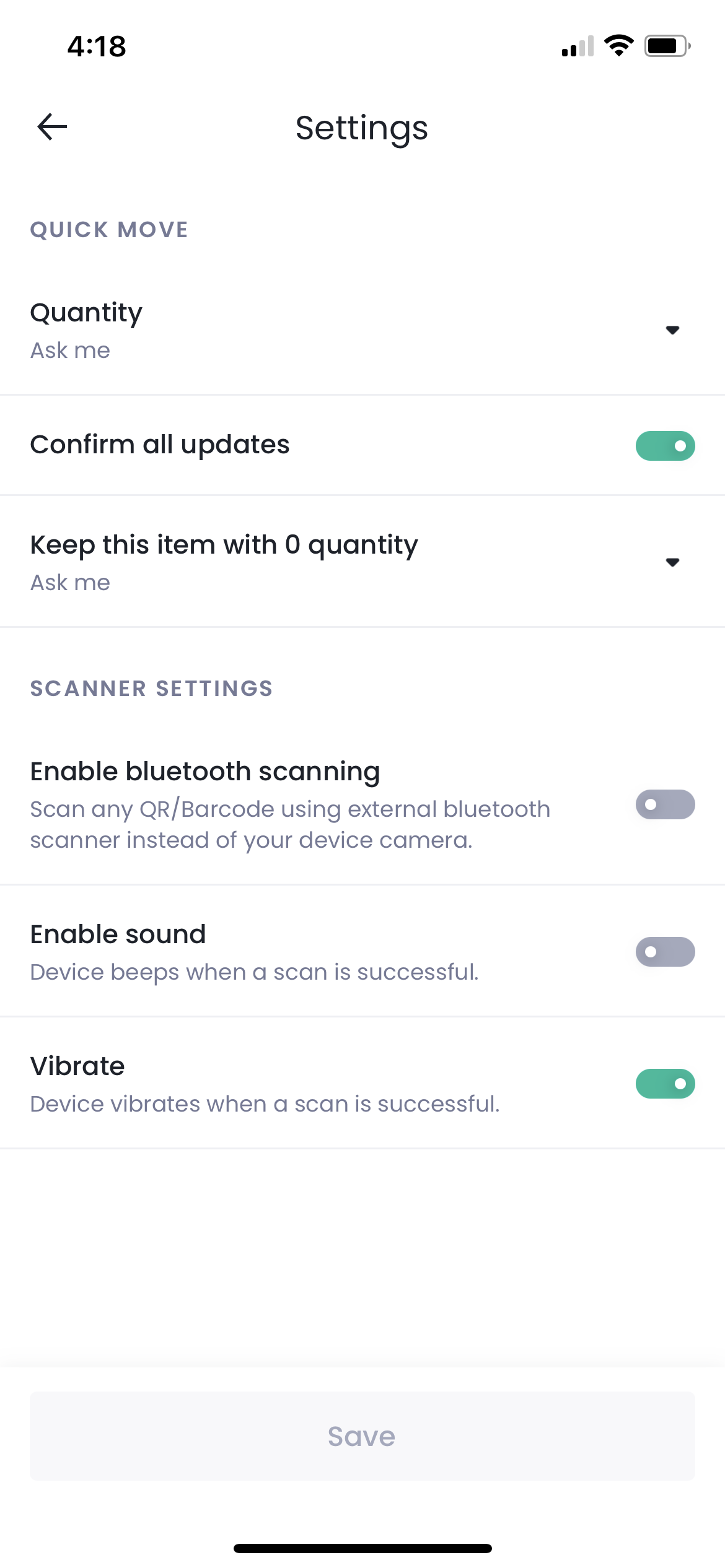Select the SCANNER SETTINGS section header
This screenshot has height=1568, width=725.
pyautogui.click(x=151, y=688)
